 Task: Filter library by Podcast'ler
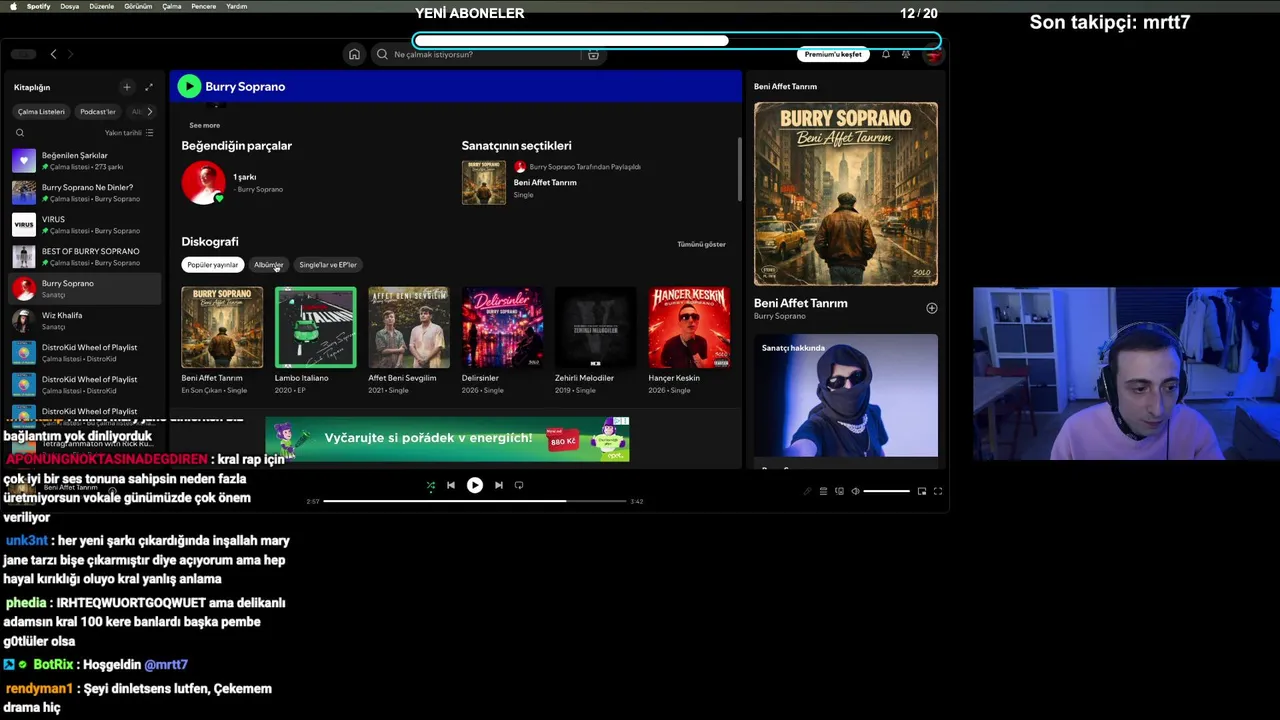[98, 111]
